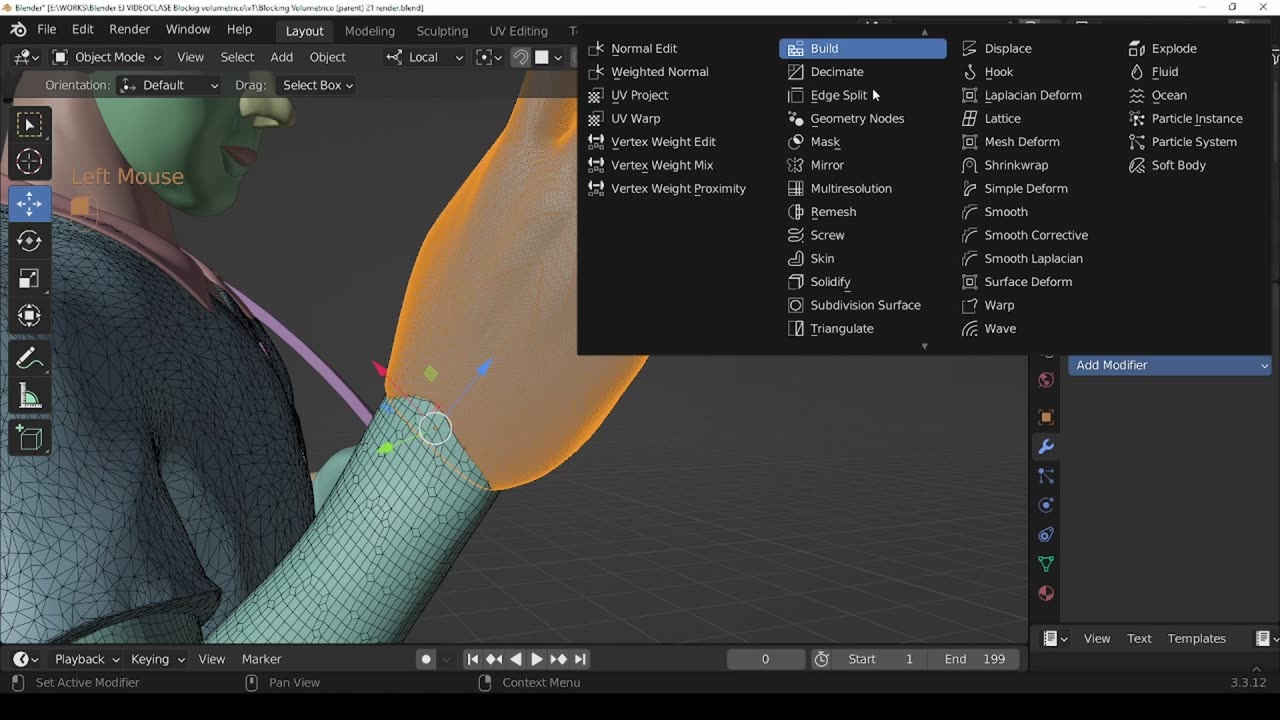Image resolution: width=1280 pixels, height=720 pixels.
Task: Open the Modifier properties wrench tab
Action: 1046,446
